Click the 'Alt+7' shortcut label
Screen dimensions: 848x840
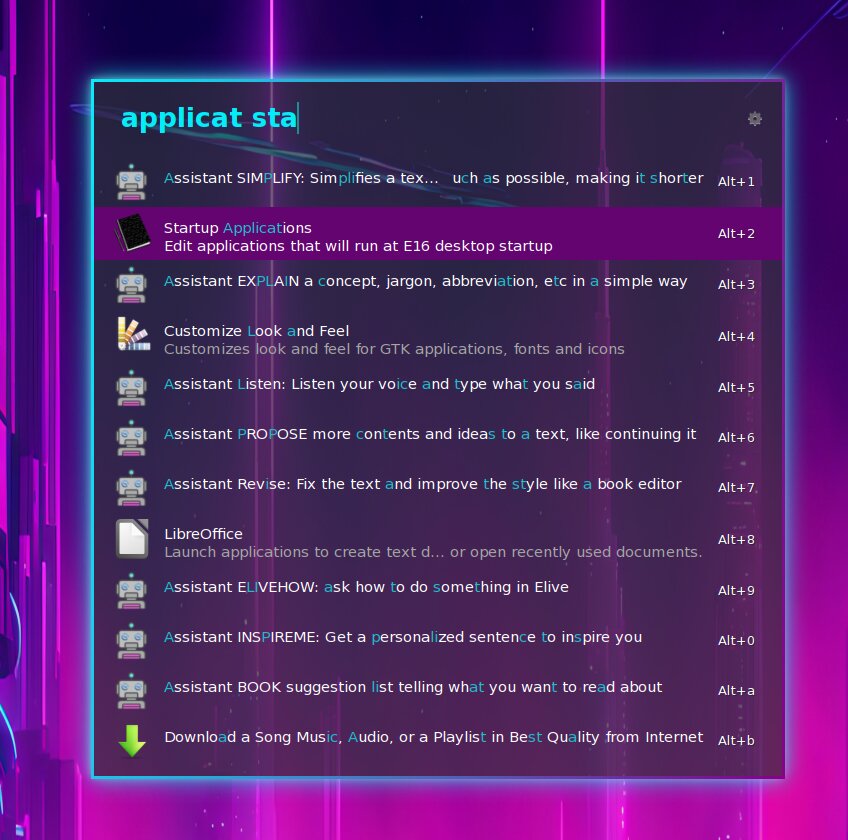[736, 488]
